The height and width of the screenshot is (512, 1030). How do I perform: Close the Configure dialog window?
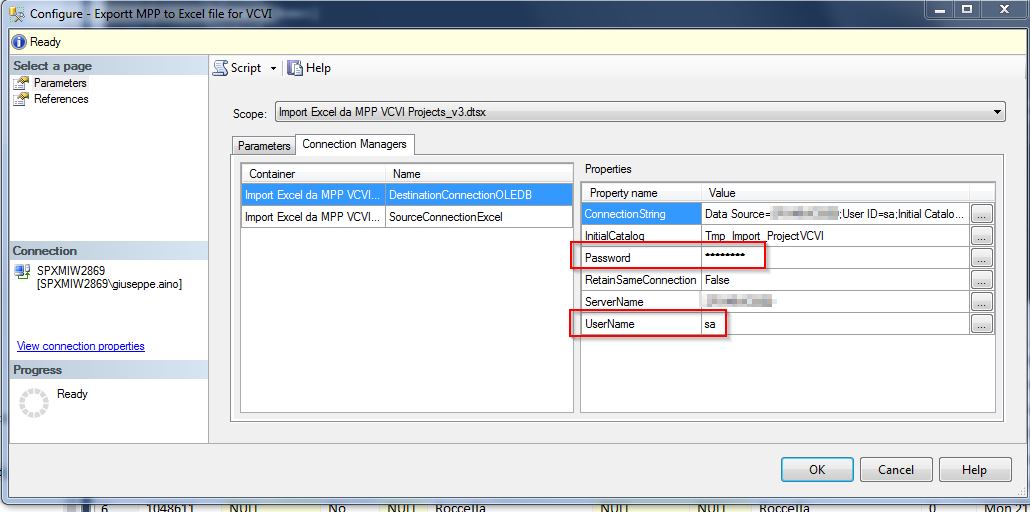(1005, 9)
